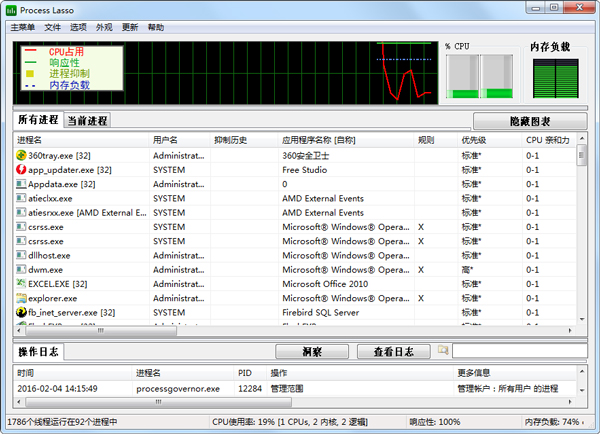600x434 pixels.
Task: Sort by the 优先级 column header
Action: click(473, 140)
